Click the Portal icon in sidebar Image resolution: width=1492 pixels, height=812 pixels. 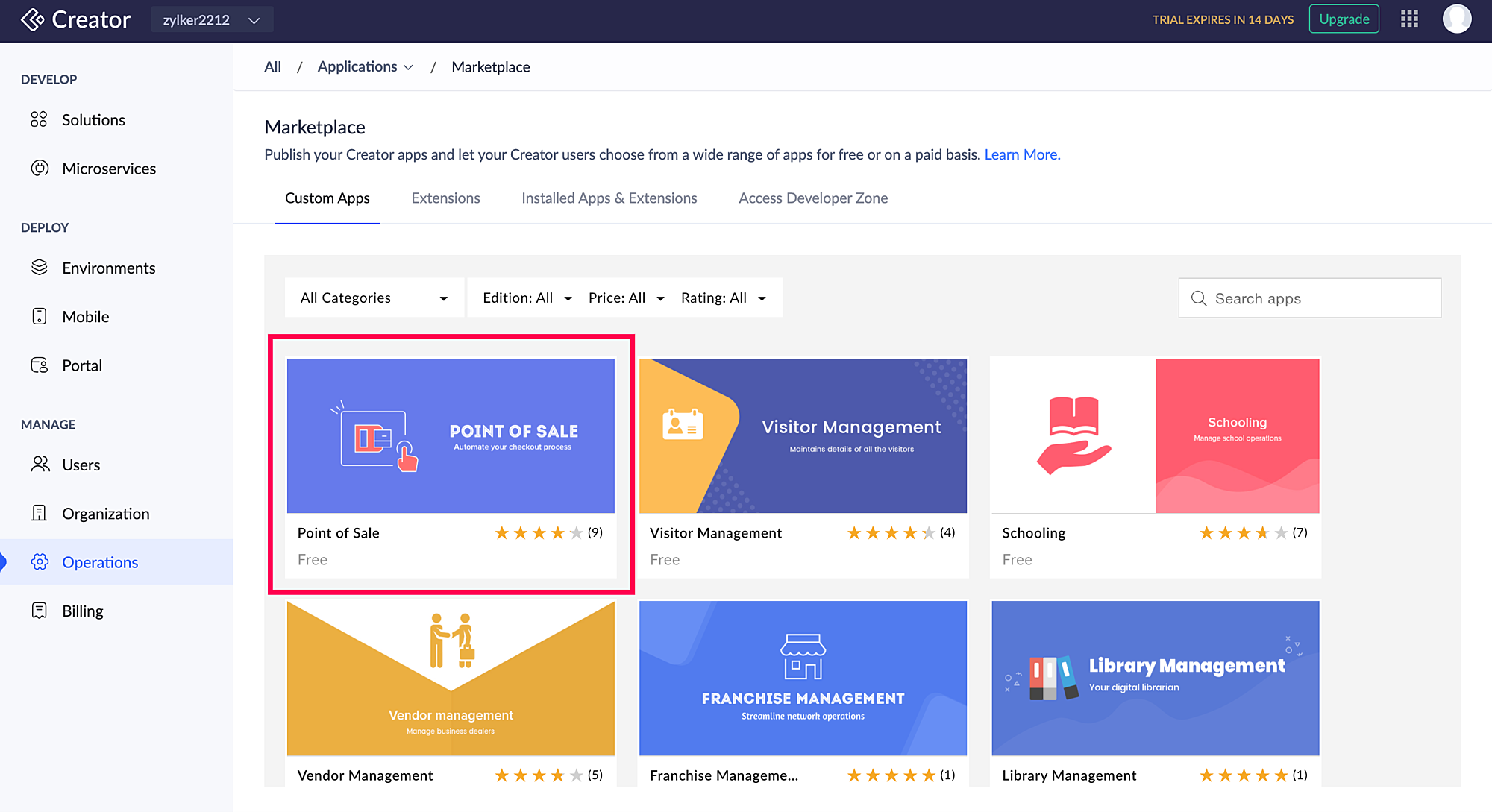(40, 365)
